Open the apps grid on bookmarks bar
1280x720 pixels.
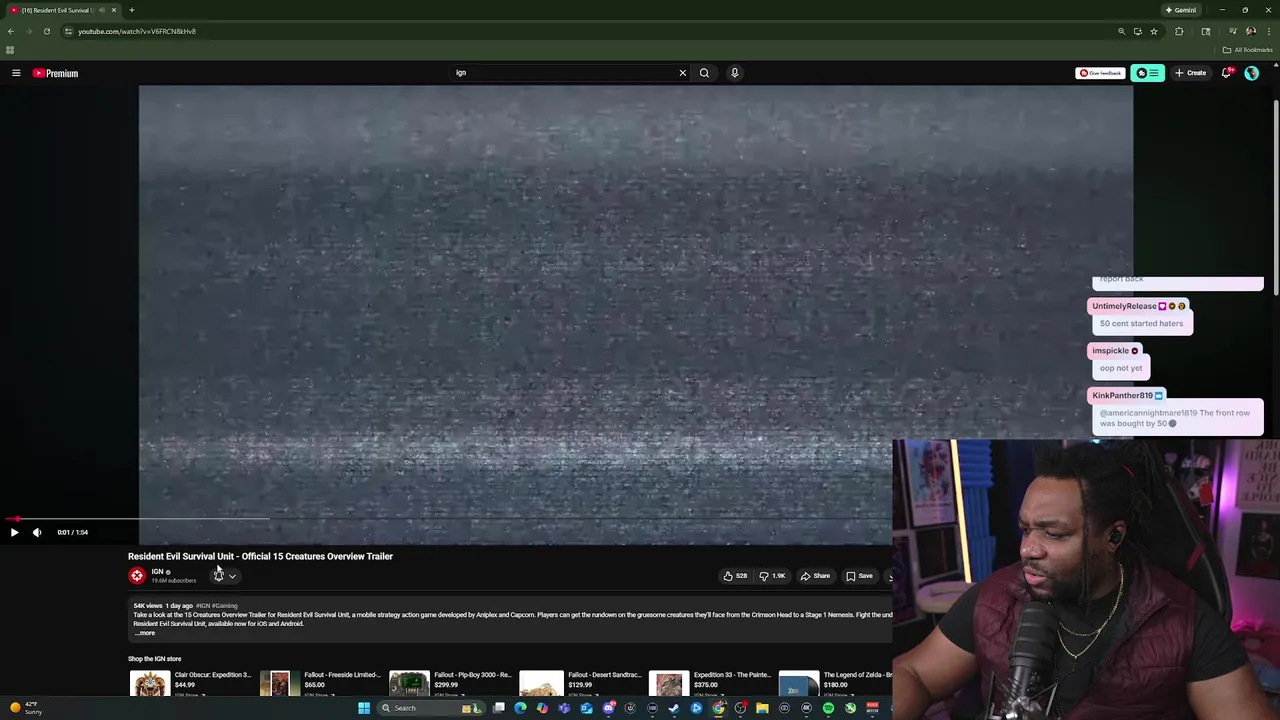10,50
